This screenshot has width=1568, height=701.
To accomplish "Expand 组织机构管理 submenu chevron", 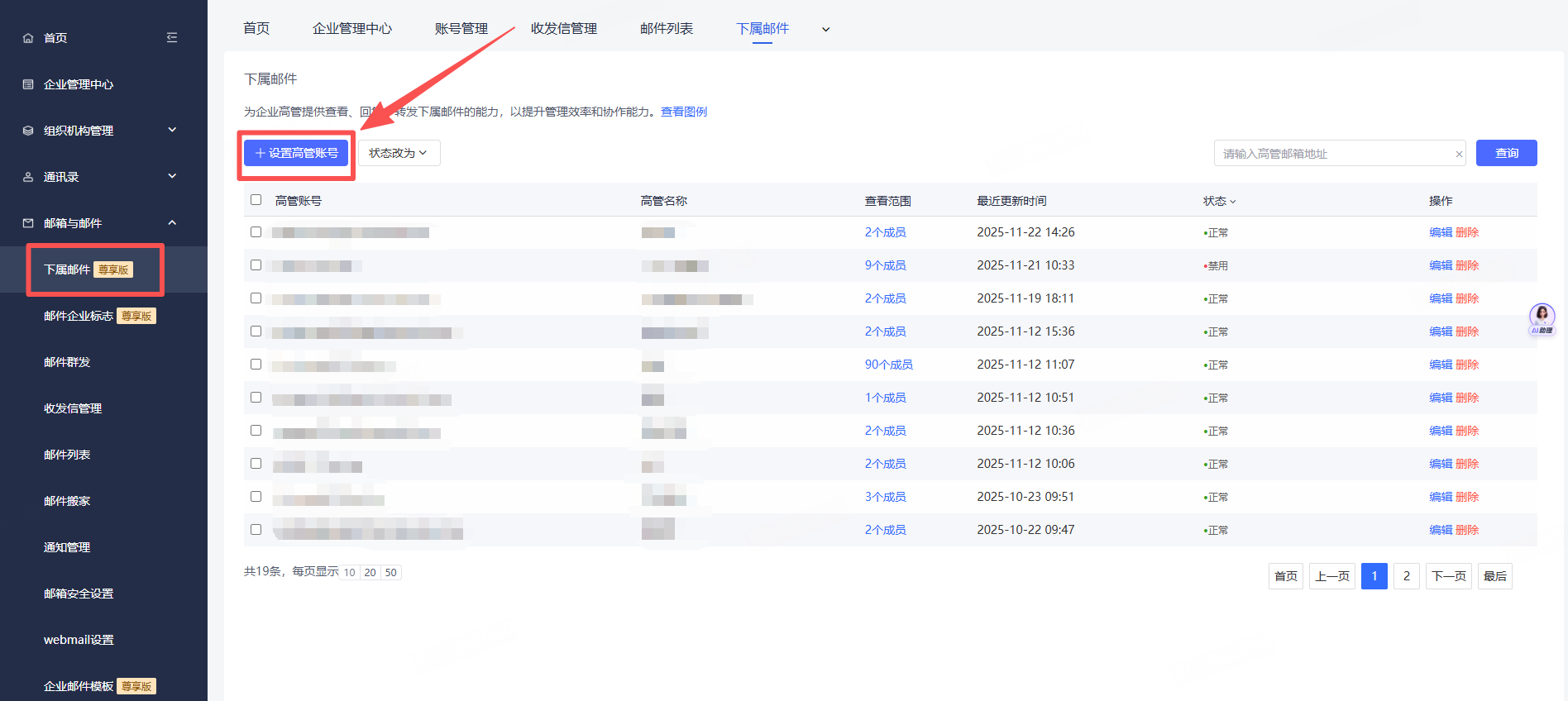I will (x=172, y=130).
